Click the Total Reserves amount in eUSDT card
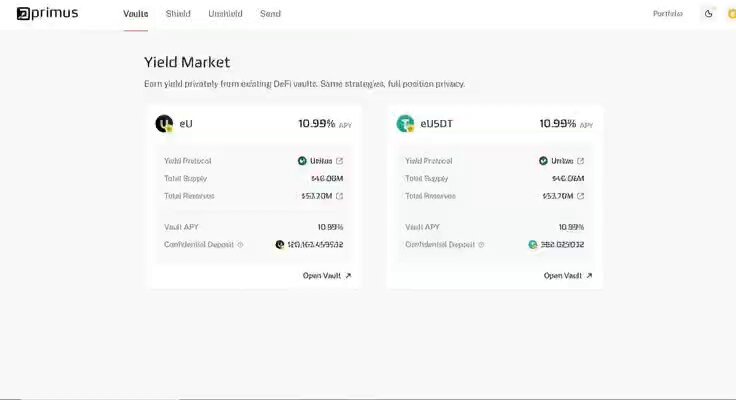 [x=558, y=196]
